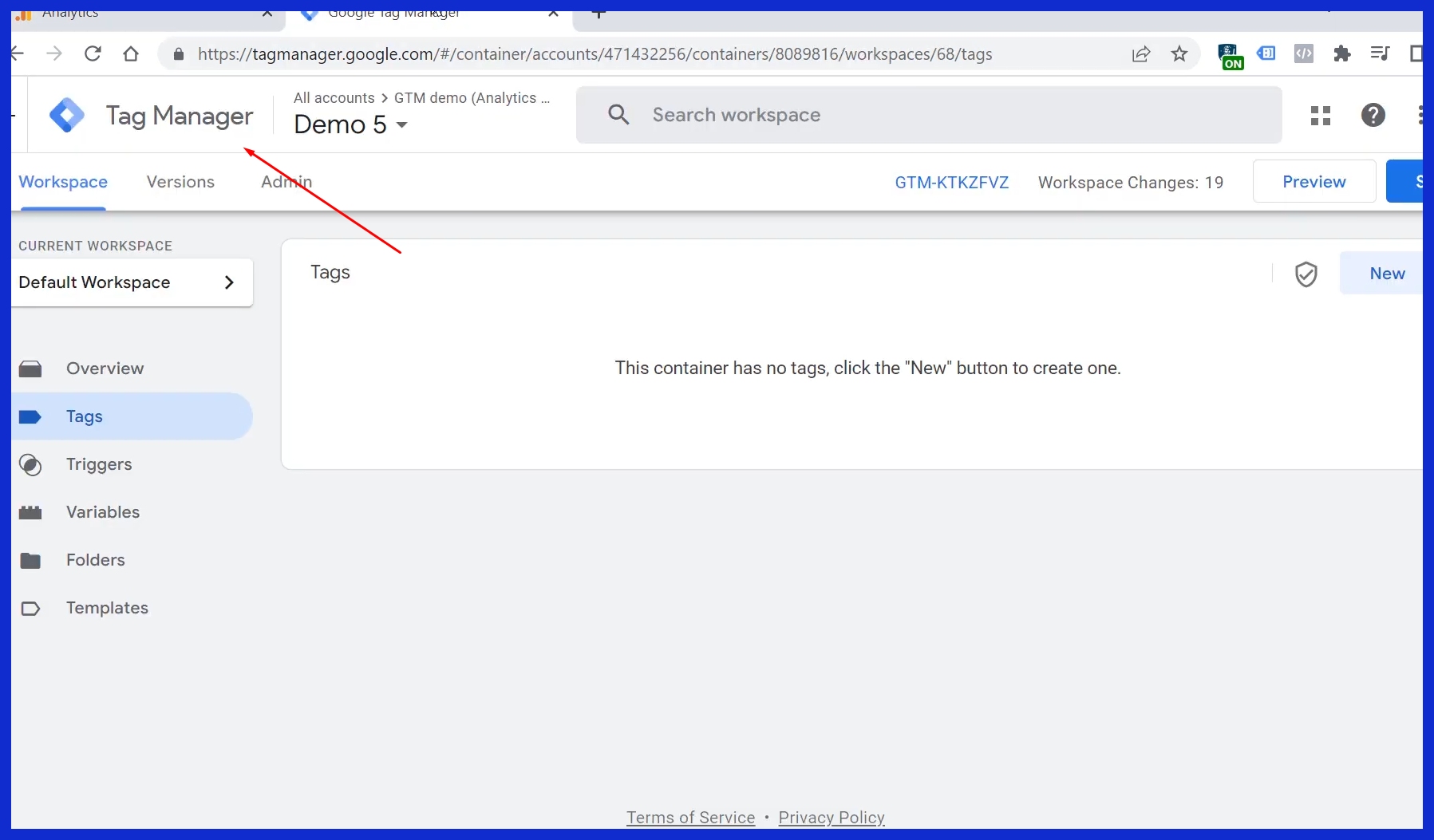Image resolution: width=1434 pixels, height=840 pixels.
Task: Click Workspace Changes: 19
Action: point(1130,183)
